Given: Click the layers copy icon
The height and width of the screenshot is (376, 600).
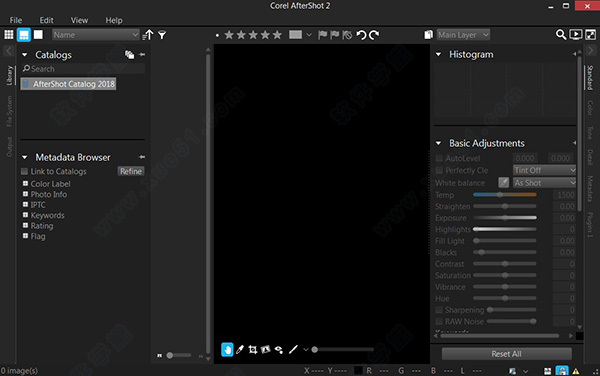Looking at the screenshot, I should click(x=429, y=35).
